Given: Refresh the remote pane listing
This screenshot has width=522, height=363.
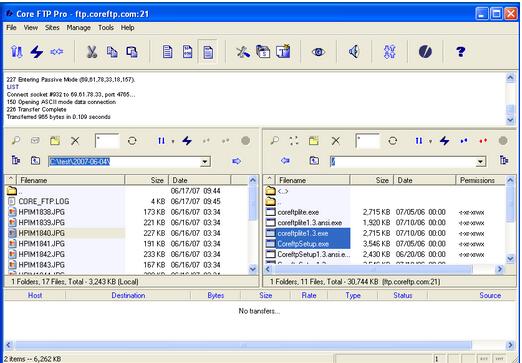Looking at the screenshot, I should [x=393, y=141].
